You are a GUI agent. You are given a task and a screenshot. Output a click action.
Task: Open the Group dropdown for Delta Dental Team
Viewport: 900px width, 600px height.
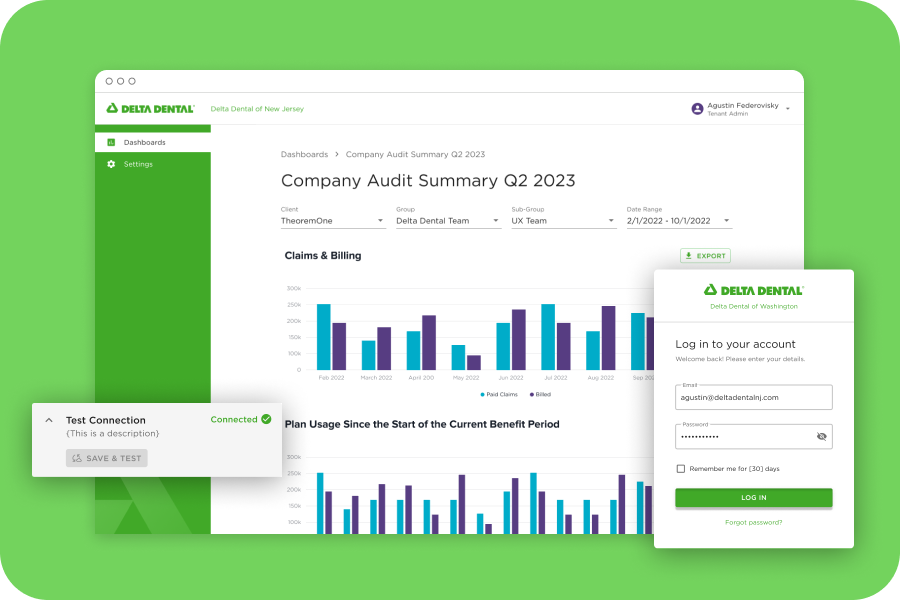tap(448, 221)
